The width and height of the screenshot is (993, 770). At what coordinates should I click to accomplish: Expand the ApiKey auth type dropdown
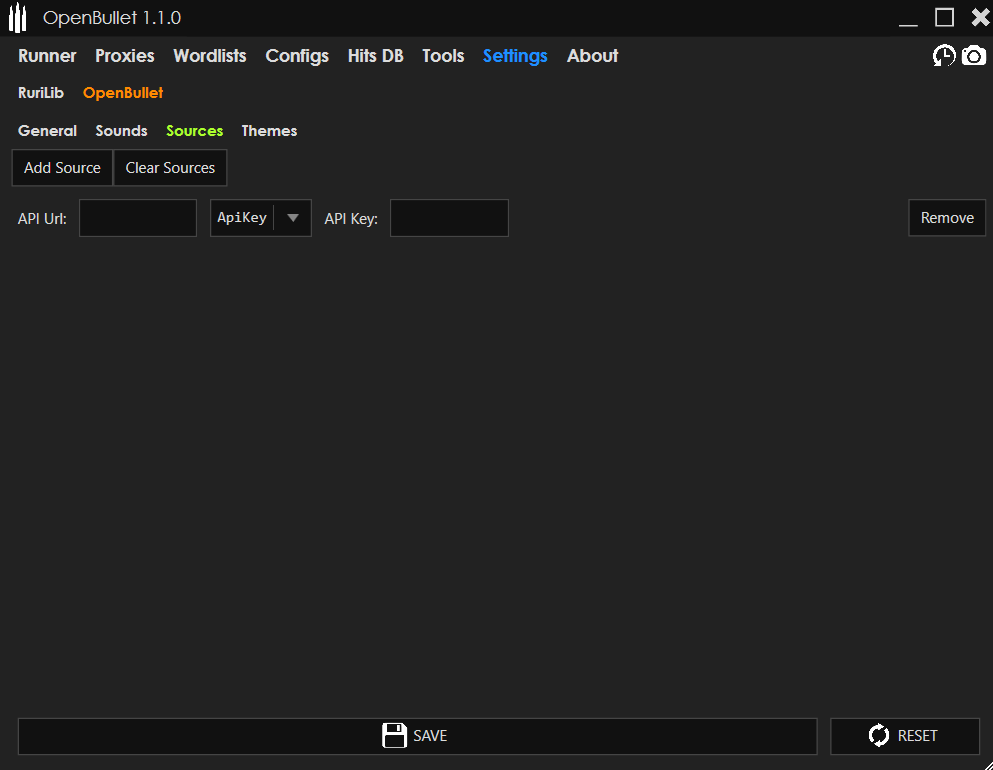click(x=260, y=218)
